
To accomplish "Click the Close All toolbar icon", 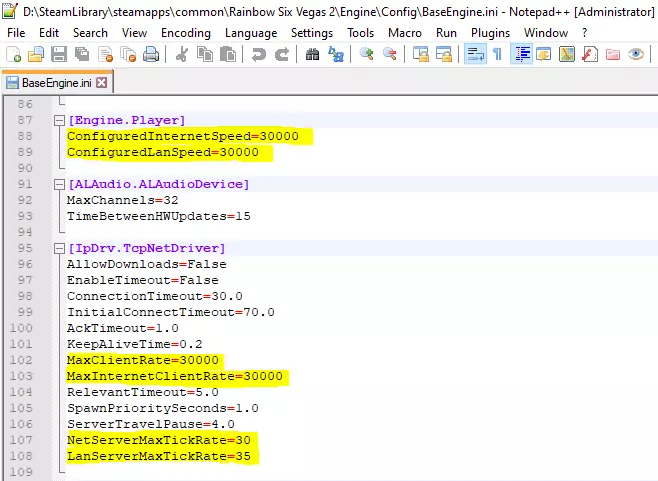I will tap(128, 54).
